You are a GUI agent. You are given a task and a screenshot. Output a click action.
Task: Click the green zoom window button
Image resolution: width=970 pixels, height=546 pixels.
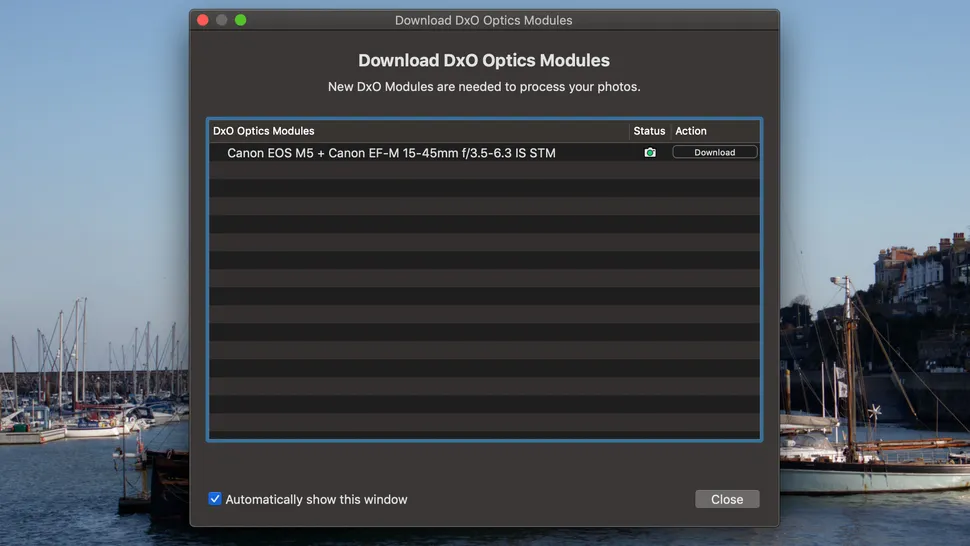[241, 20]
